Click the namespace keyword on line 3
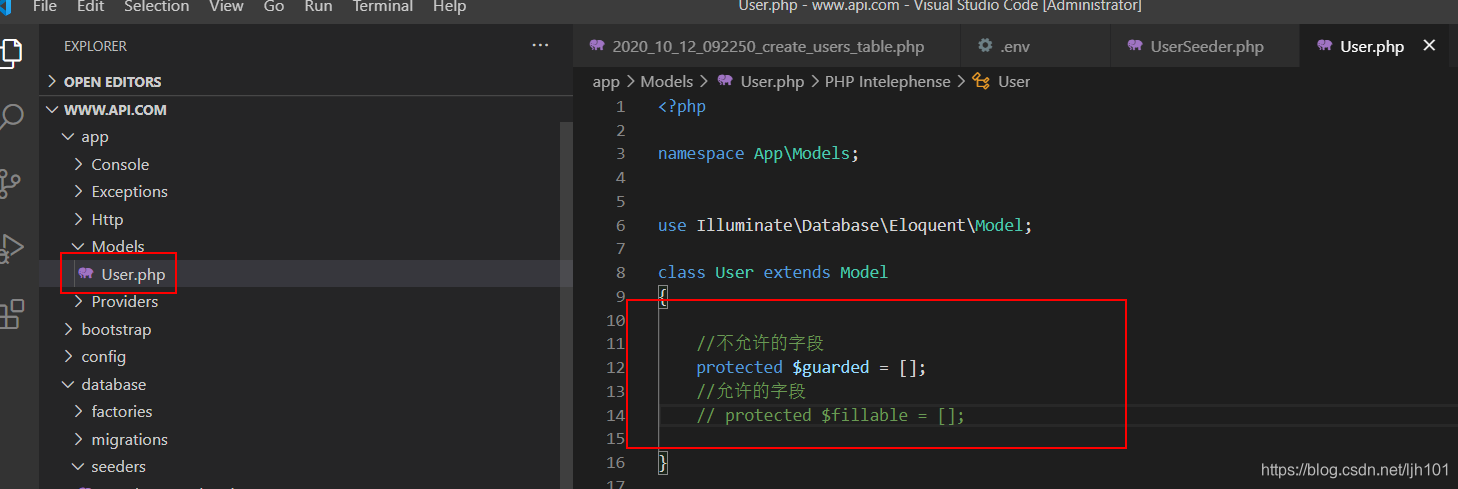Screen dimensions: 1458x489 click(701, 154)
